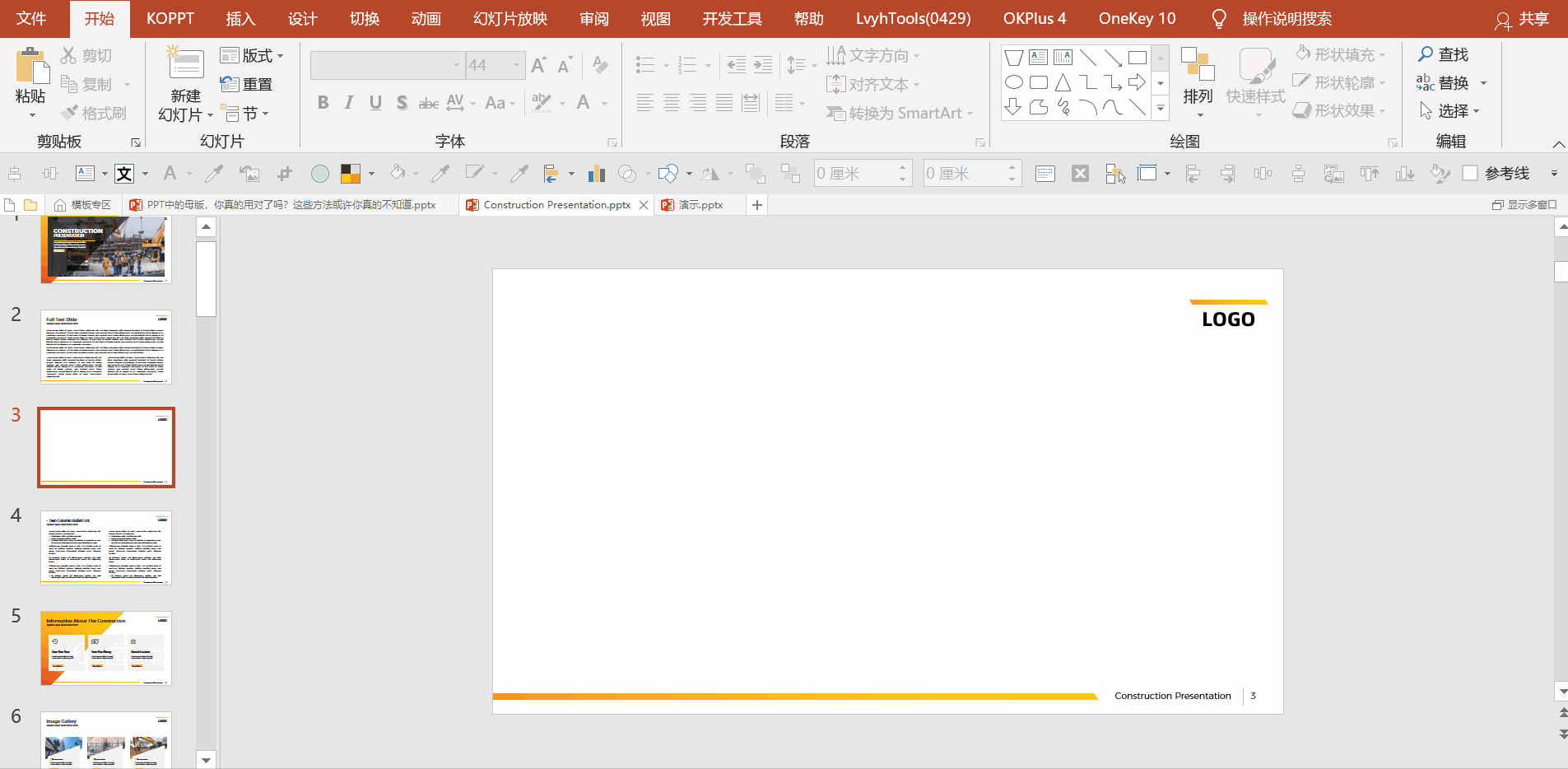Click the Reset (重置) slide icon

pos(230,84)
